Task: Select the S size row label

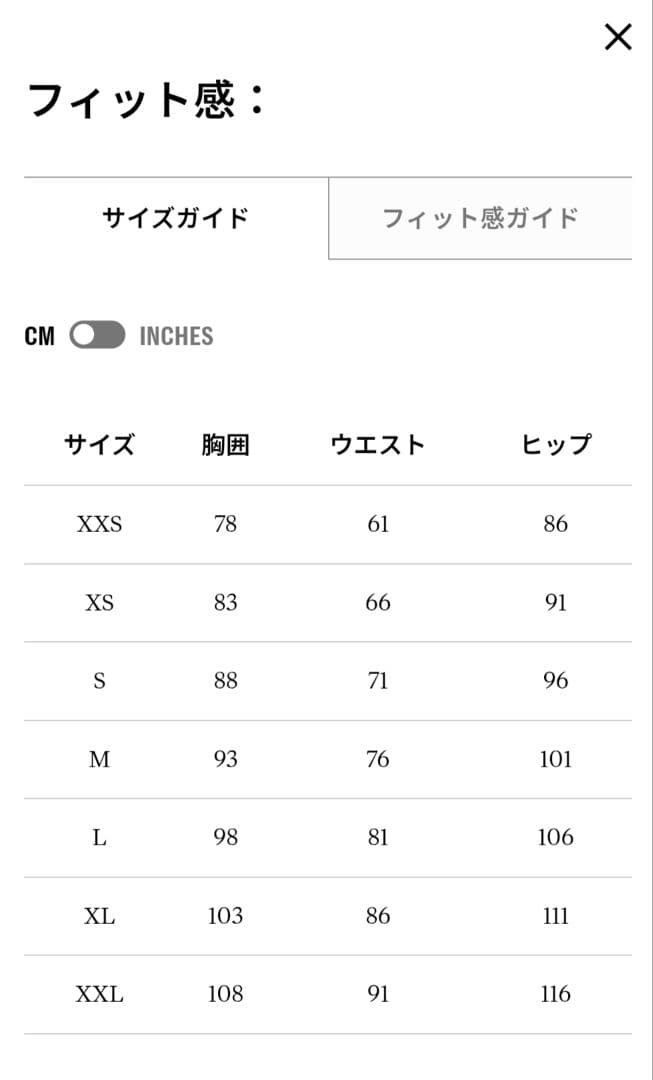Action: [99, 681]
